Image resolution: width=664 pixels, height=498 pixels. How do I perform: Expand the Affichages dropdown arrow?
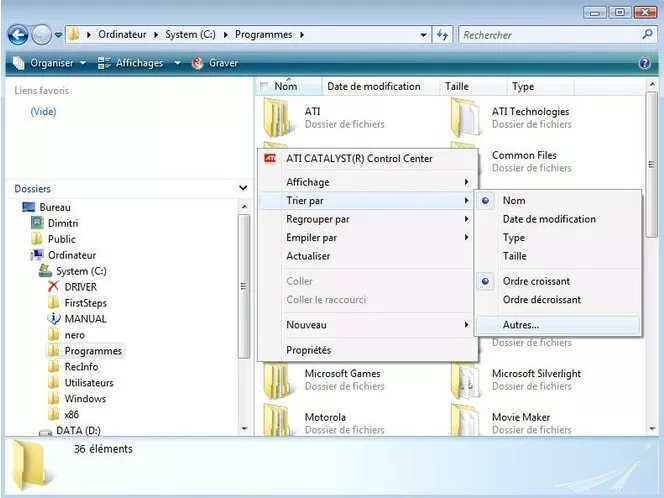pyautogui.click(x=177, y=63)
